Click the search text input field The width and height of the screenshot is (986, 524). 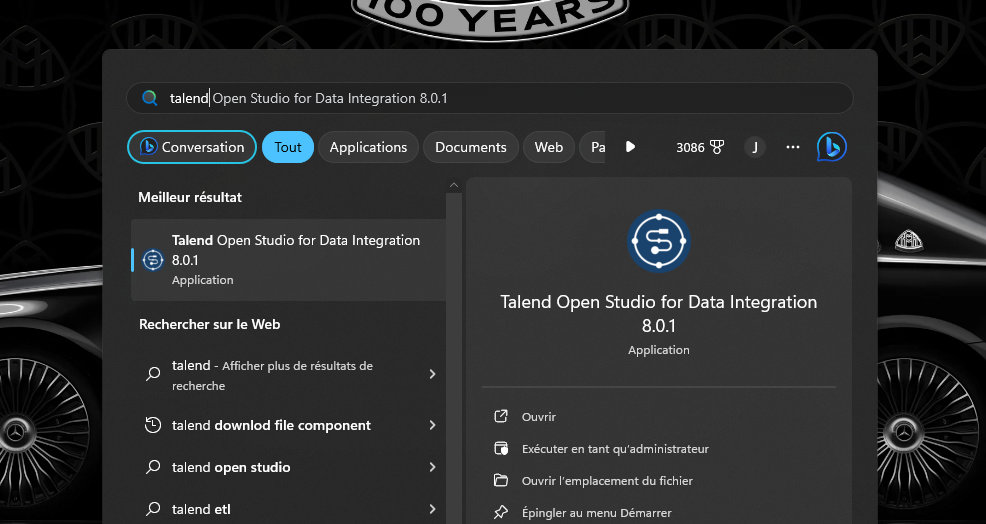490,98
